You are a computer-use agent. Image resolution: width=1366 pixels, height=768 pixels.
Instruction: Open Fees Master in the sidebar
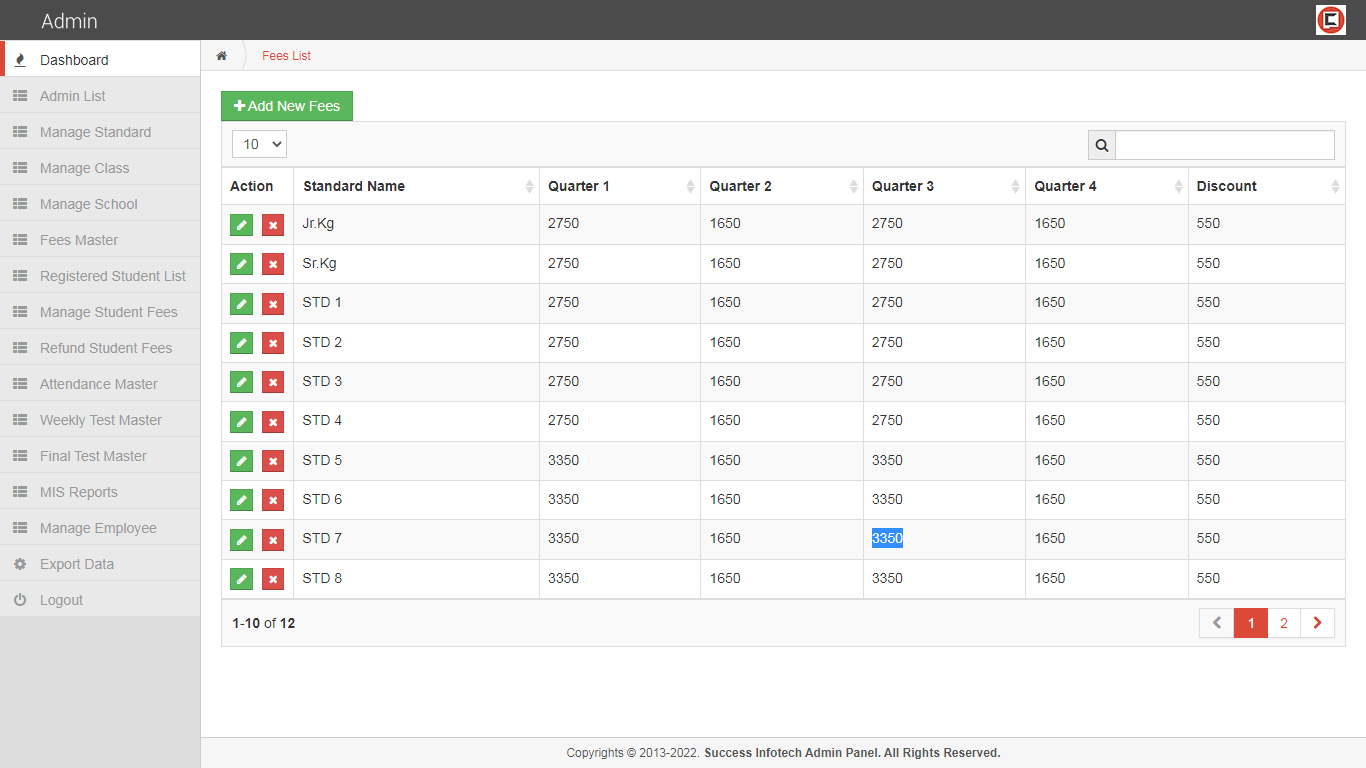point(79,240)
